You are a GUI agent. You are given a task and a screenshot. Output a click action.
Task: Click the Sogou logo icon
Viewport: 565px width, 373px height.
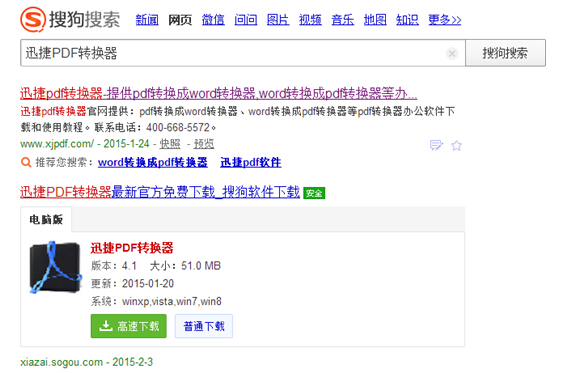33,19
